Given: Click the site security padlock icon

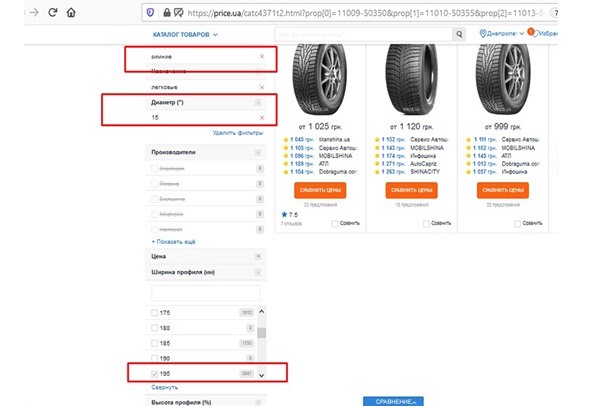Looking at the screenshot, I should (x=166, y=14).
